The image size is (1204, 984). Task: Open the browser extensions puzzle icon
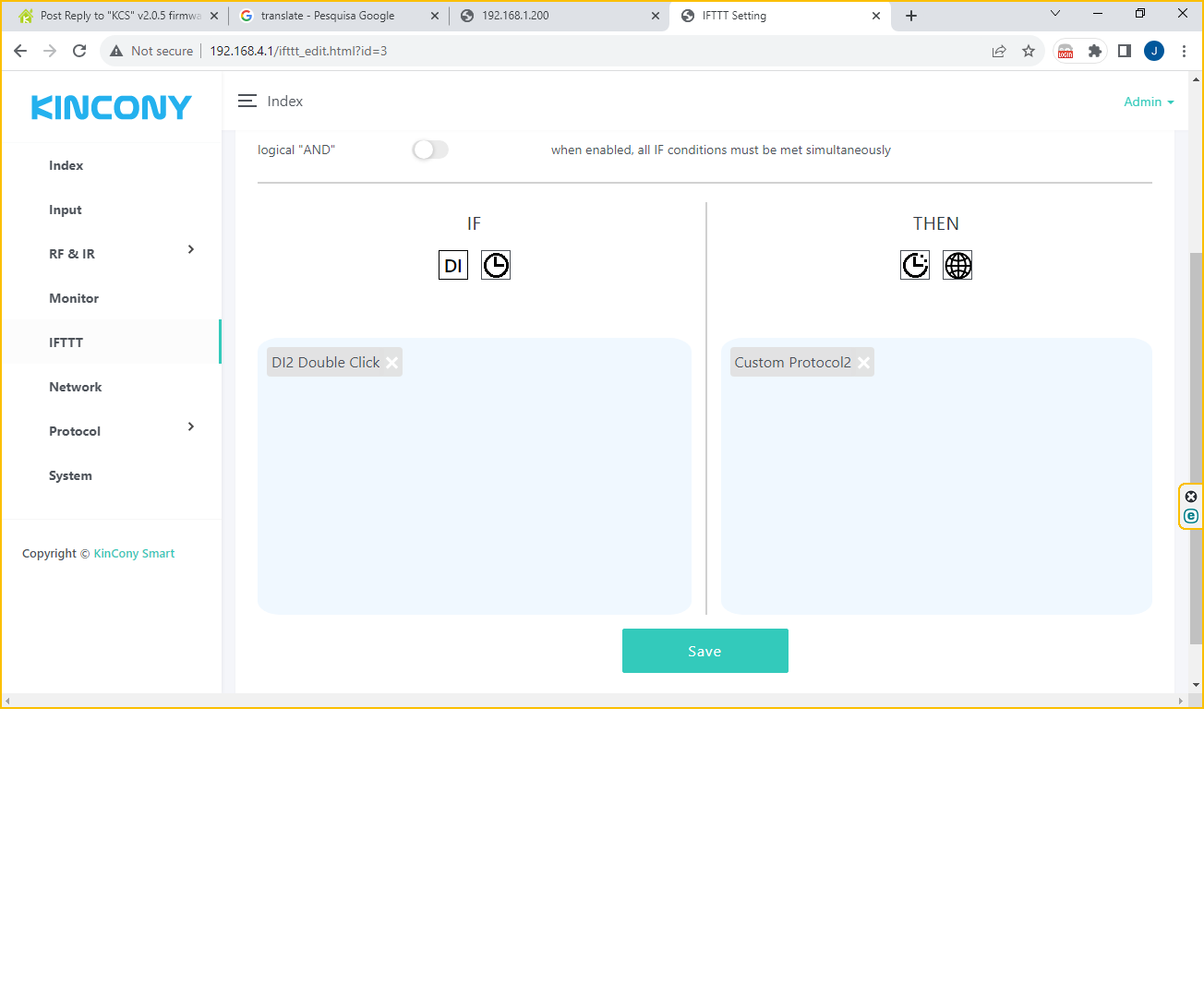pyautogui.click(x=1094, y=52)
